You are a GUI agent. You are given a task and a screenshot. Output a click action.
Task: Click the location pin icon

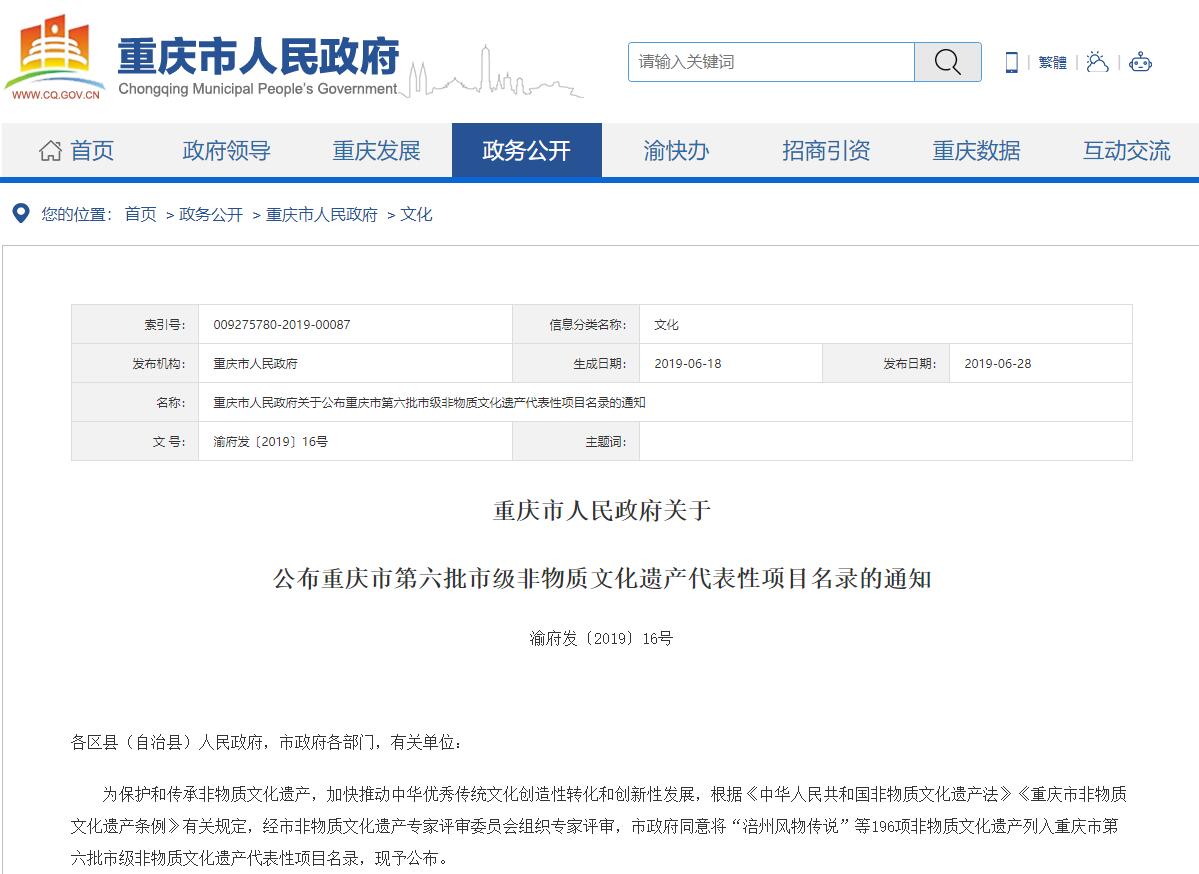click(x=21, y=213)
